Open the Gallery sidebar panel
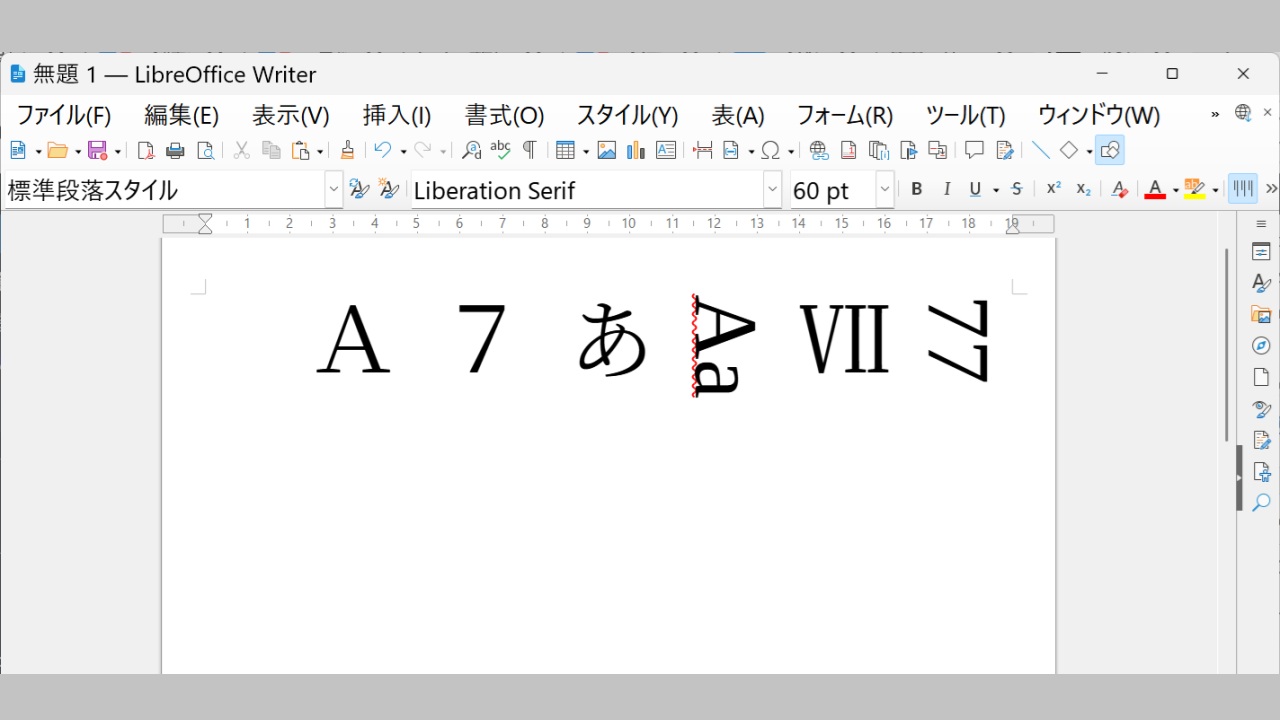 point(1261,314)
